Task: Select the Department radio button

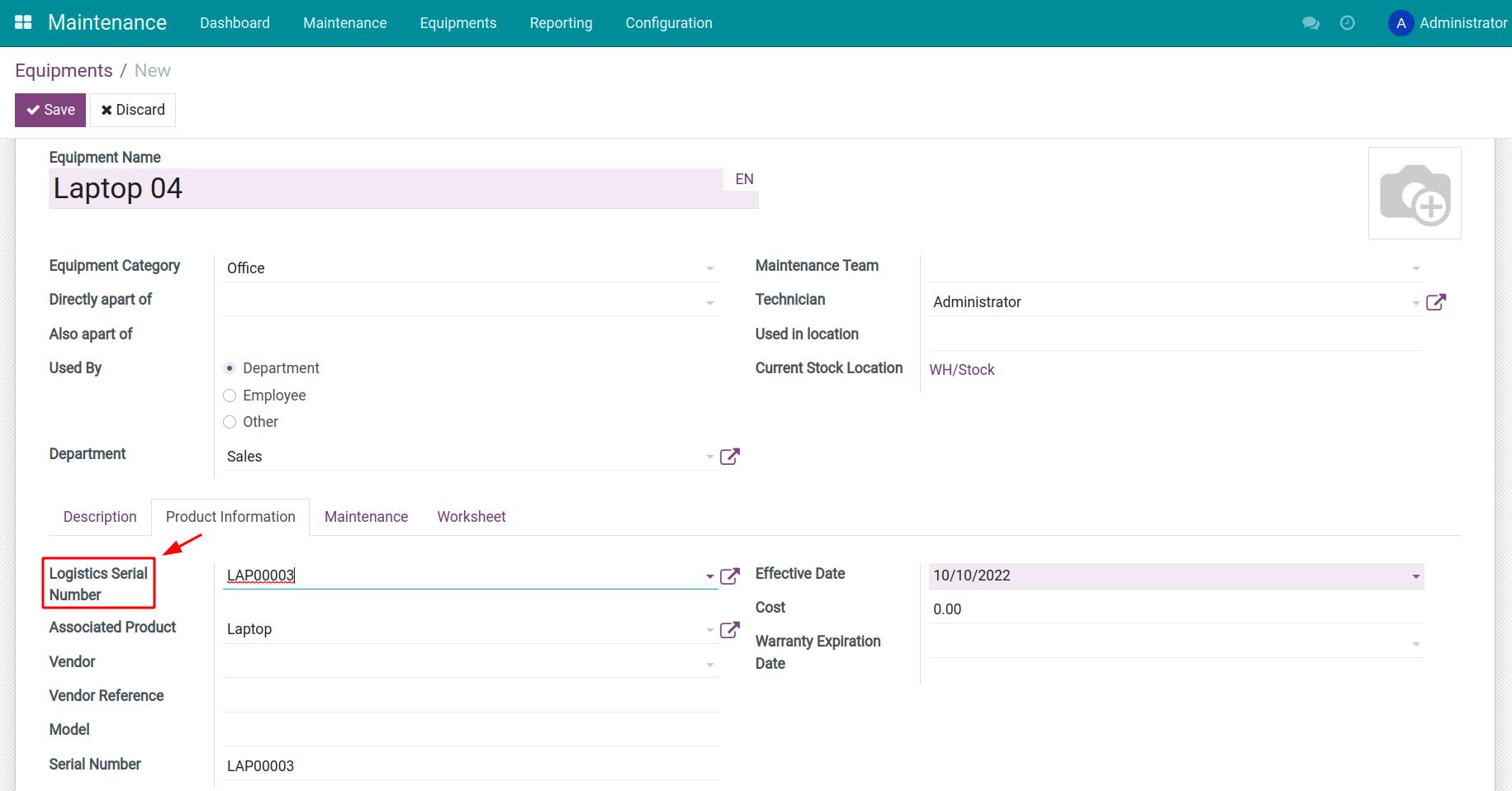Action: [229, 368]
